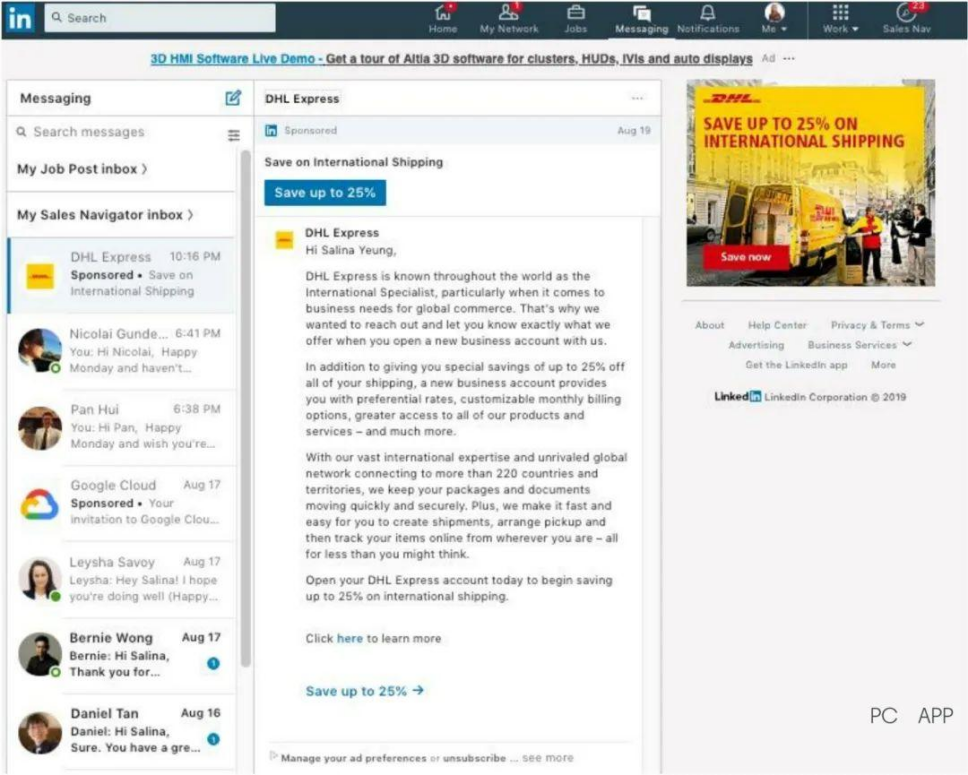Click the Sponsored LinkedIn icon in message header

pyautogui.click(x=271, y=130)
